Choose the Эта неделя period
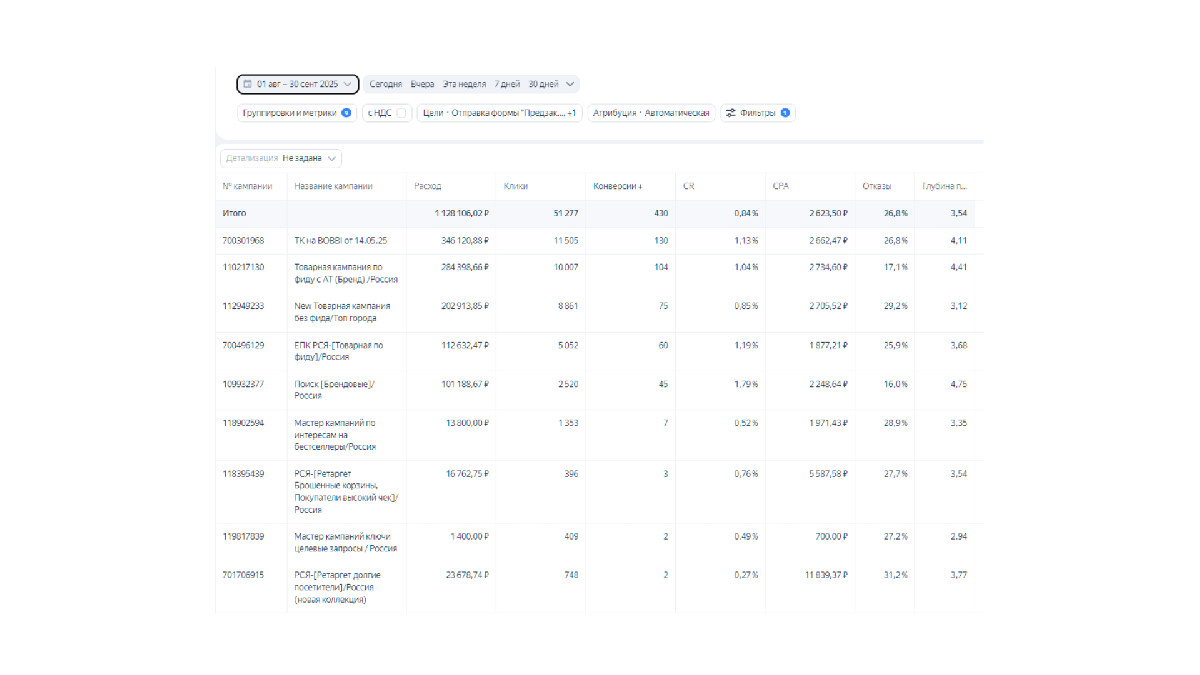1200x675 pixels. click(x=464, y=85)
